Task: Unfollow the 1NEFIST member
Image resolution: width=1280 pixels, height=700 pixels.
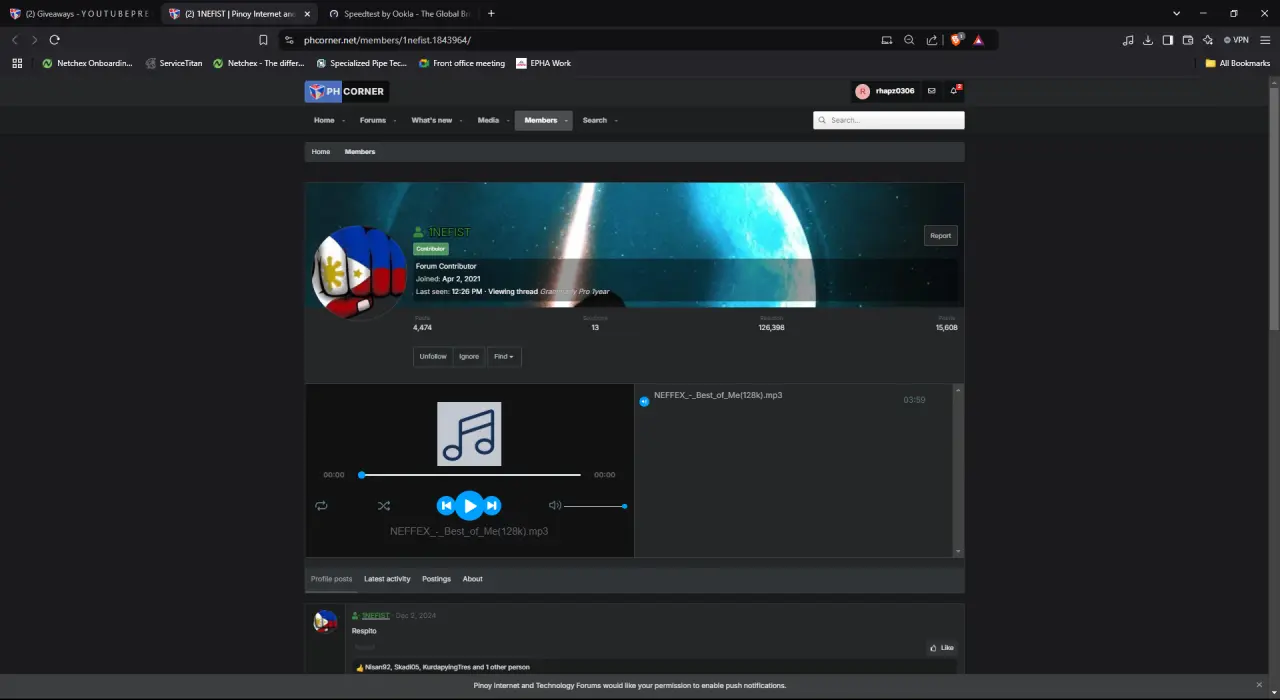Action: [x=433, y=357]
